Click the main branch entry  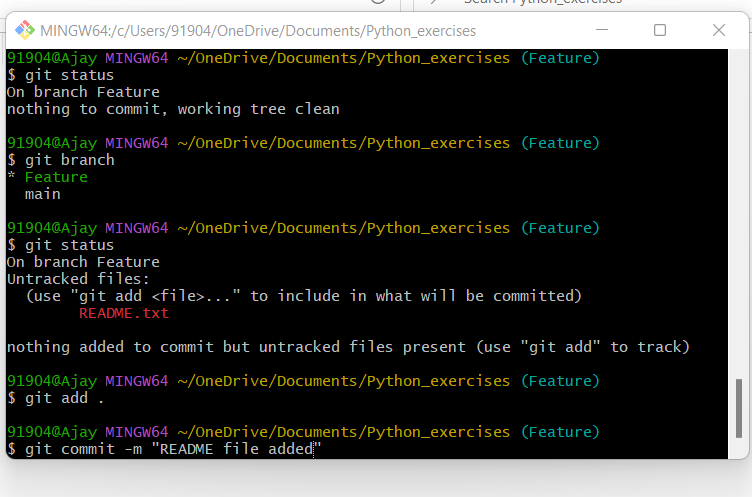(x=43, y=194)
